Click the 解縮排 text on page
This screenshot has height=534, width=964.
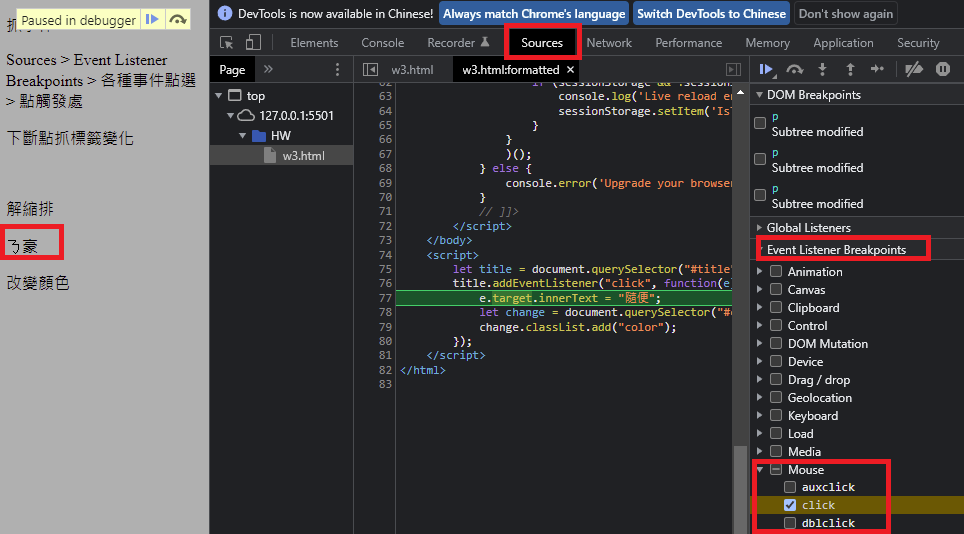(30, 209)
